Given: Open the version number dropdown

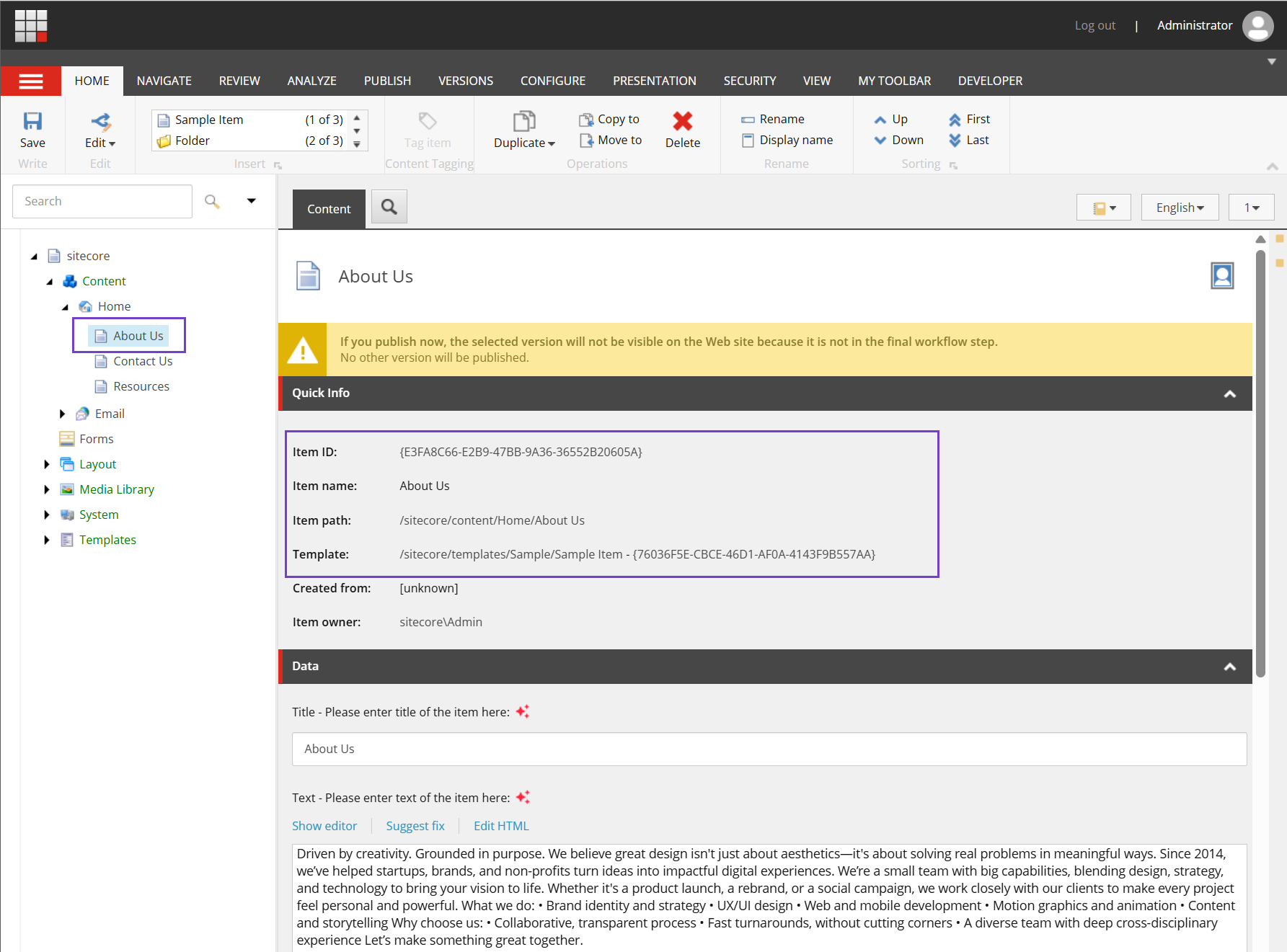Looking at the screenshot, I should [x=1252, y=208].
